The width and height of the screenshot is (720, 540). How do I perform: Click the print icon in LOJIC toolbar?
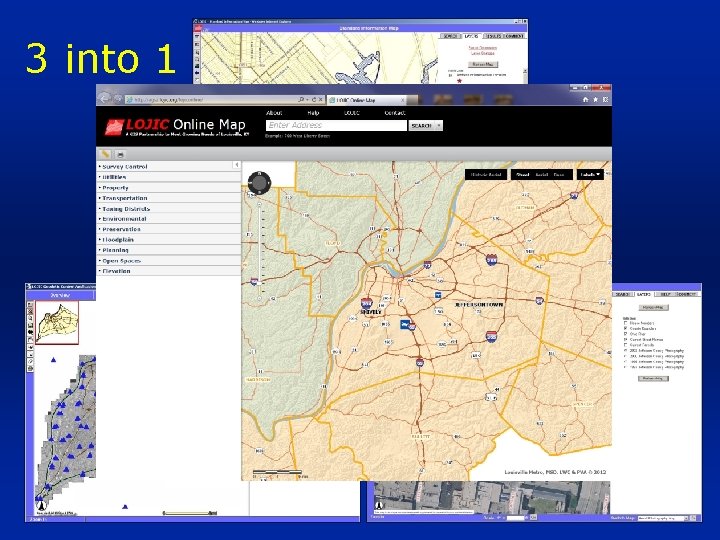120,154
